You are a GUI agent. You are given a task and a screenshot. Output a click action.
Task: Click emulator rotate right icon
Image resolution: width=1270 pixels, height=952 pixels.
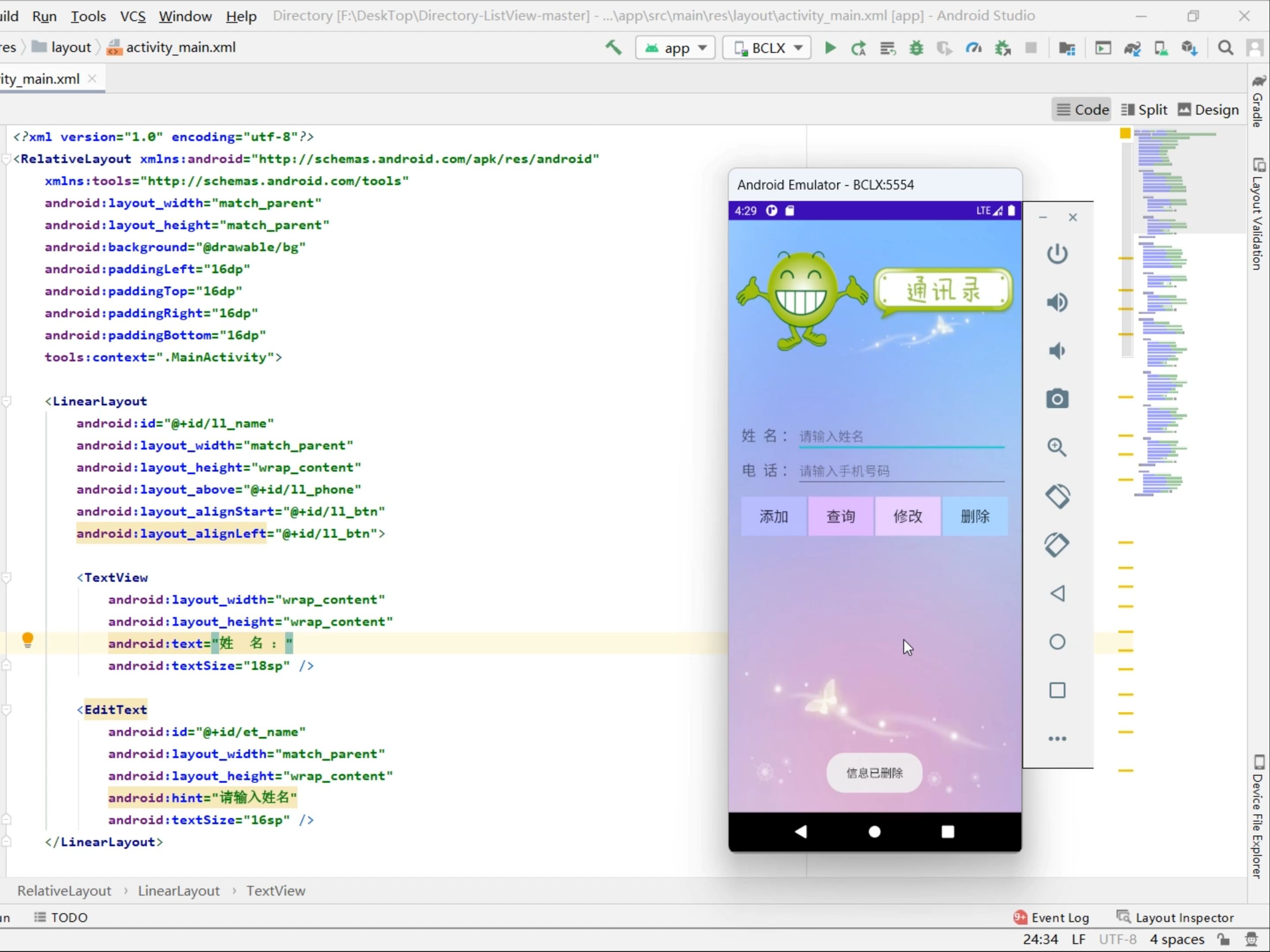point(1057,545)
